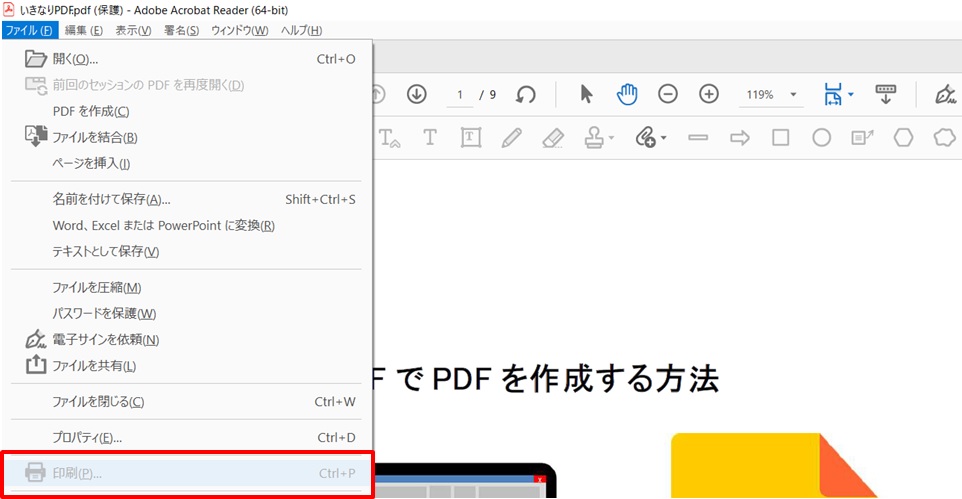Activate the hand pan tool

point(627,94)
